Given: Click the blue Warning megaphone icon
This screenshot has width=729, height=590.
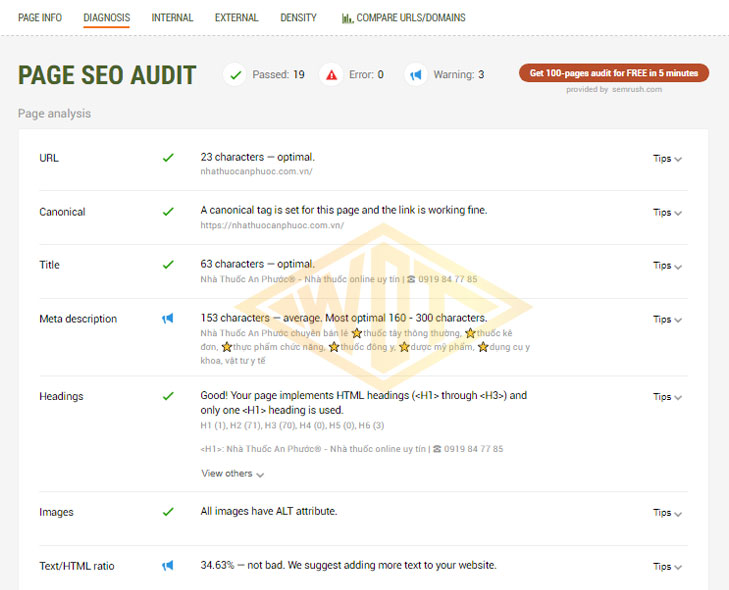Looking at the screenshot, I should tap(416, 74).
